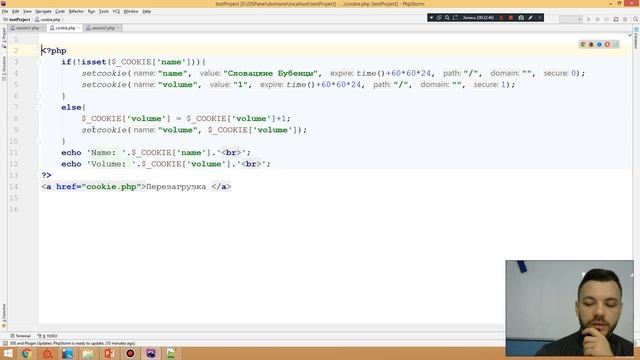Open File Explorer from taskbar
The height and width of the screenshot is (360, 640).
pos(88,353)
